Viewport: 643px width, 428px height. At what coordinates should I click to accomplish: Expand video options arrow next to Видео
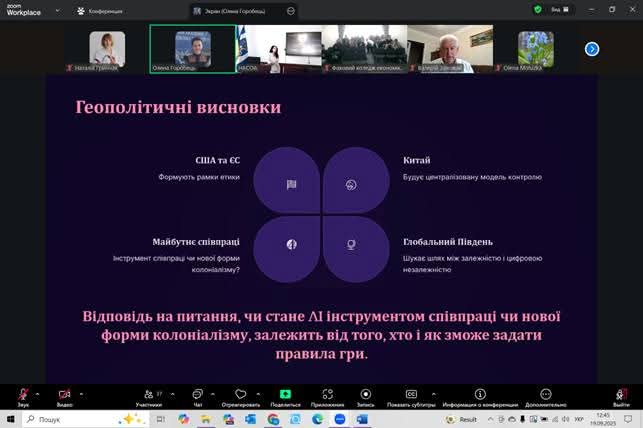(81, 393)
